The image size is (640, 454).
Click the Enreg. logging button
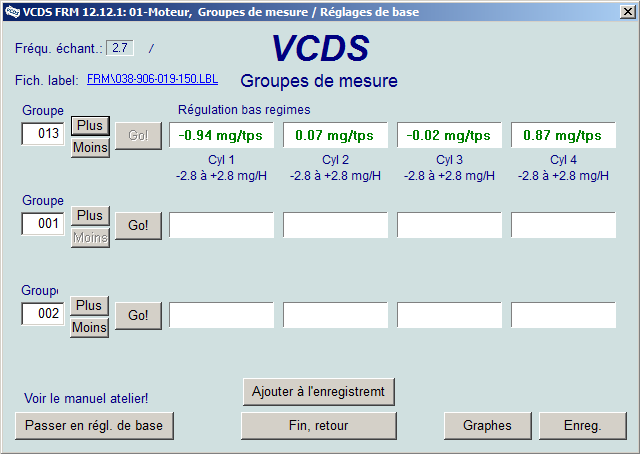582,425
